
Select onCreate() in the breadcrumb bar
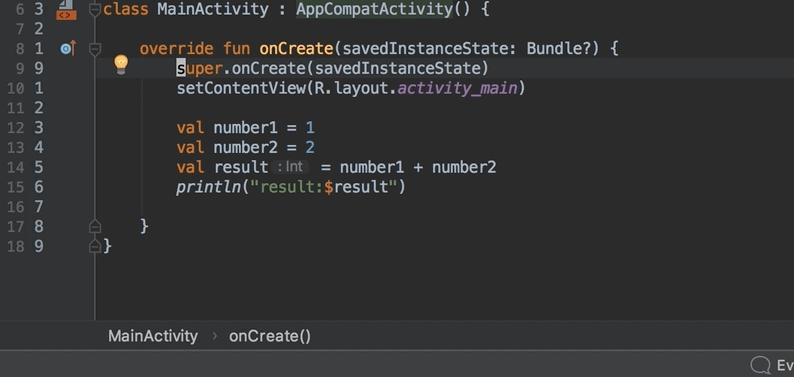[x=270, y=336]
